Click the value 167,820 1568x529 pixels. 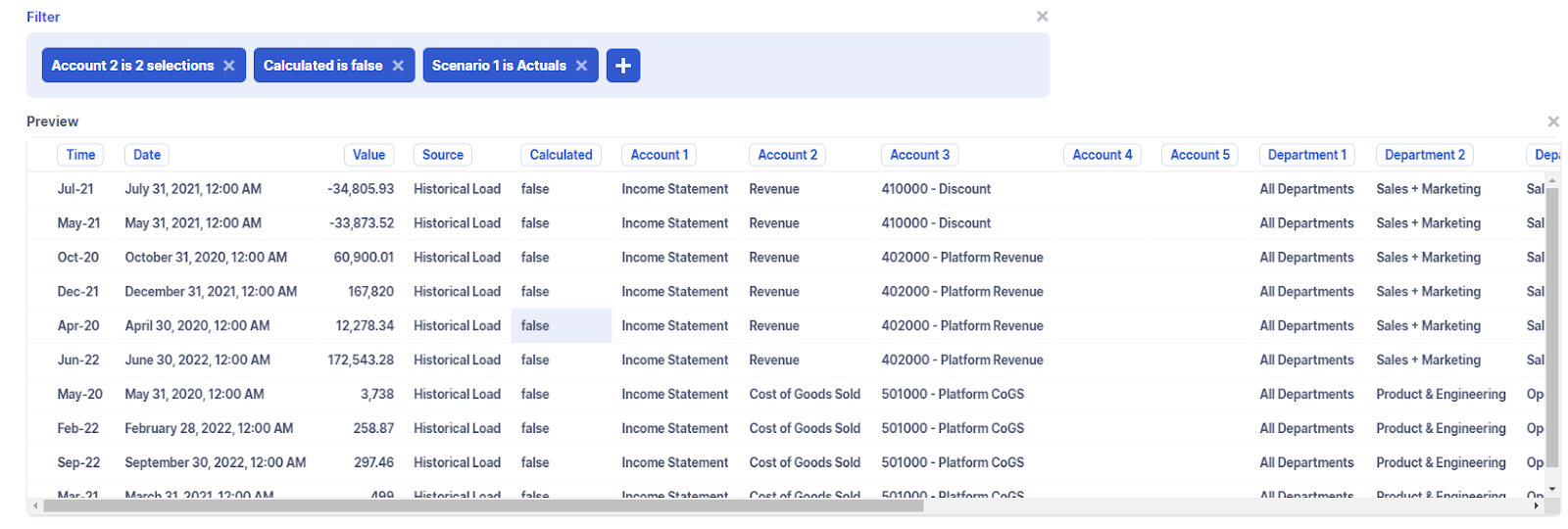coord(370,292)
